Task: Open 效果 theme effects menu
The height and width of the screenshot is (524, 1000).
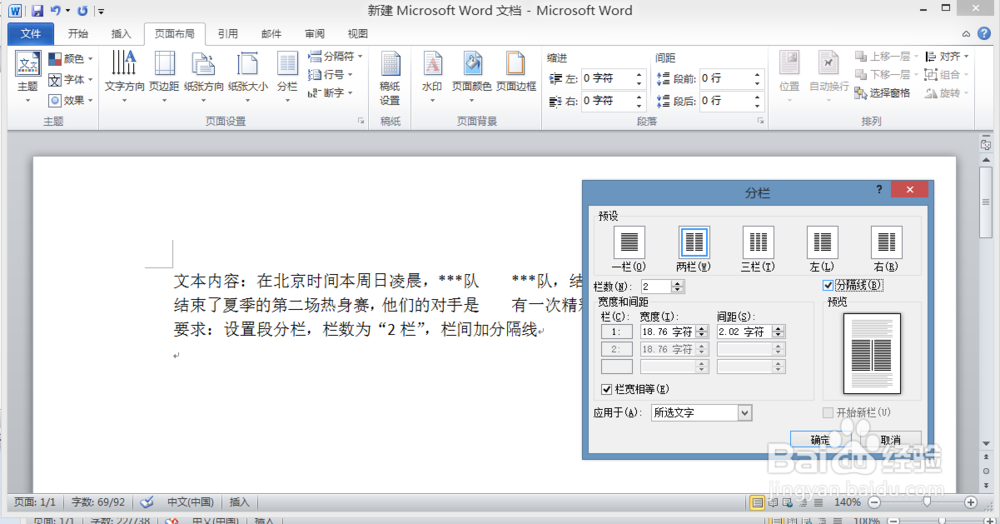Action: tap(71, 100)
